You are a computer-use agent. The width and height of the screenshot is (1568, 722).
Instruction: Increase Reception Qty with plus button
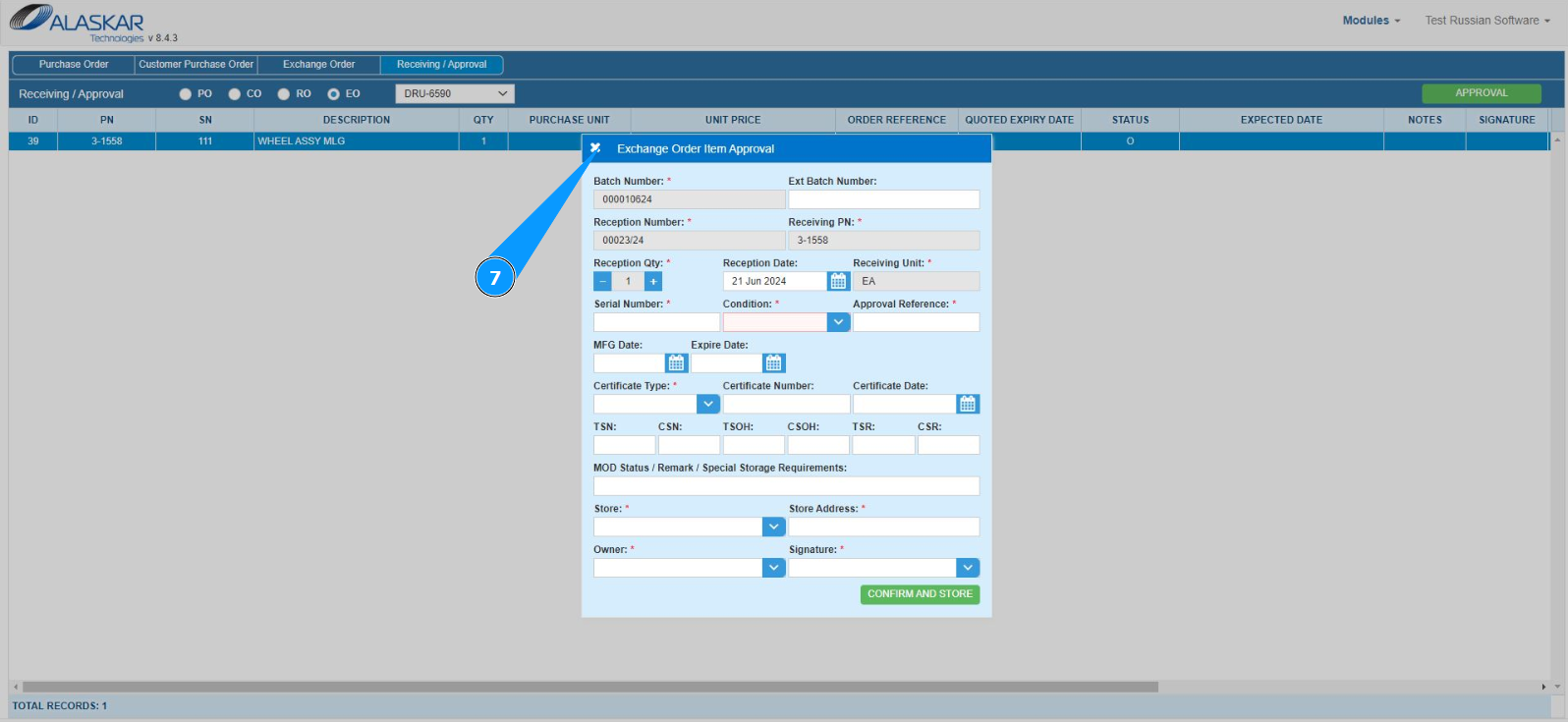coord(653,281)
